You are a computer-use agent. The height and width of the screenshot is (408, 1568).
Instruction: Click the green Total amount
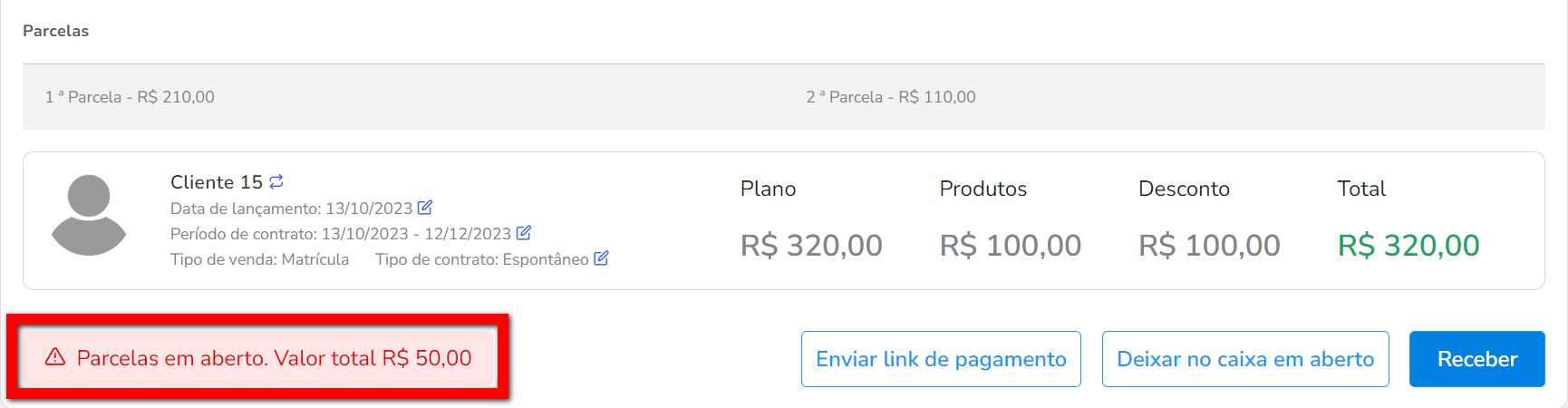[1408, 246]
